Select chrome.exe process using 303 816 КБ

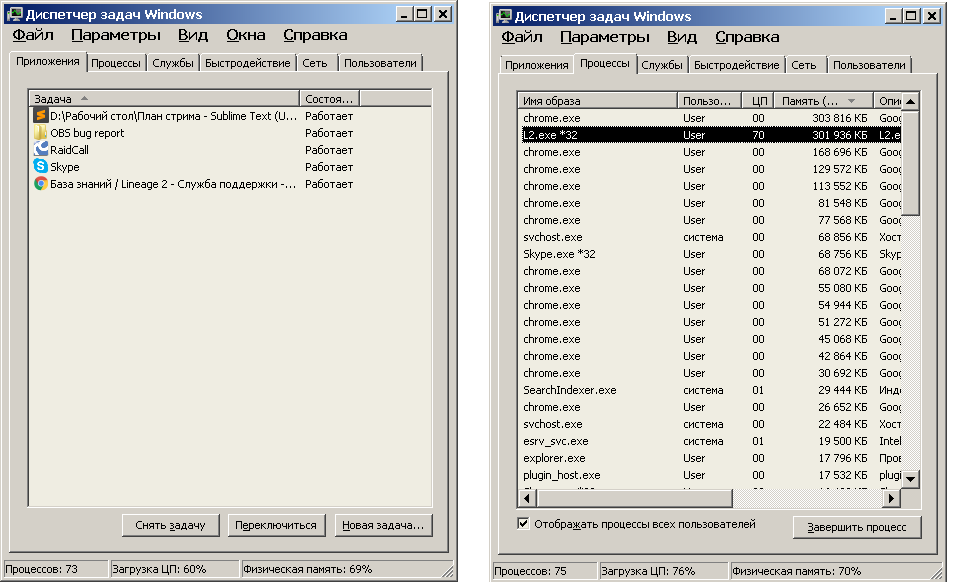tap(711, 118)
